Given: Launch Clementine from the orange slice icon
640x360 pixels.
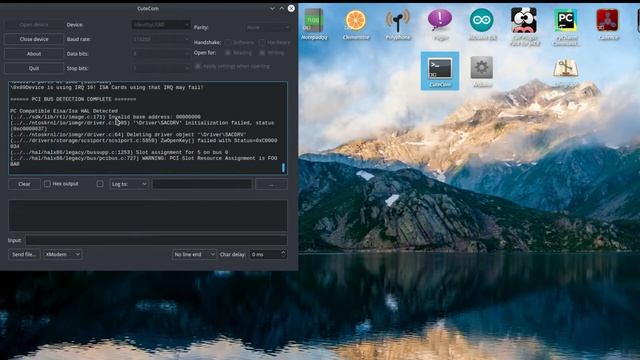Looking at the screenshot, I should point(356,24).
